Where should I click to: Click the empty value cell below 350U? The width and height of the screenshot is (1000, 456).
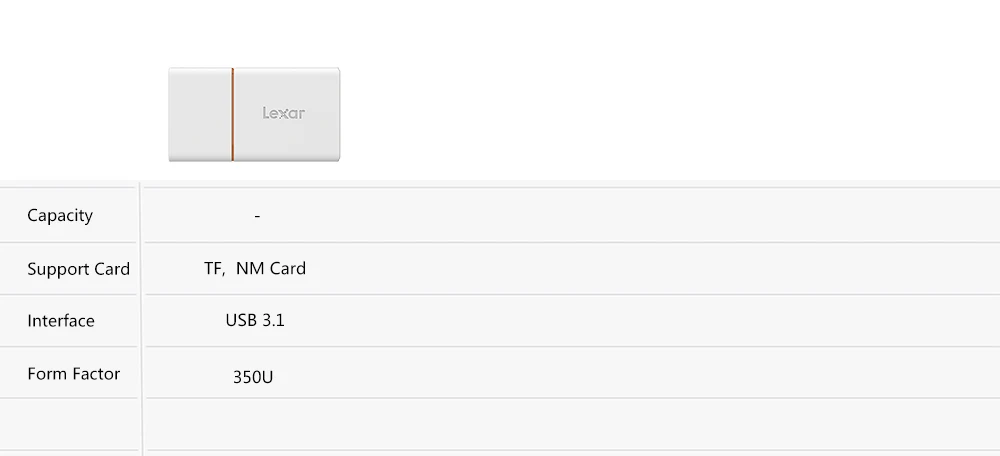coord(572,424)
